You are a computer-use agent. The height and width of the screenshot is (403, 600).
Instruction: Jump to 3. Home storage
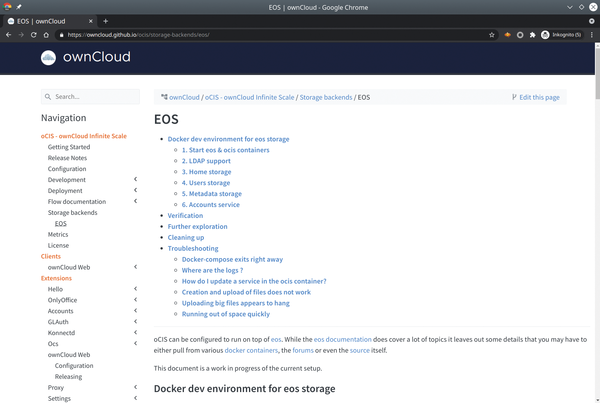click(207, 172)
